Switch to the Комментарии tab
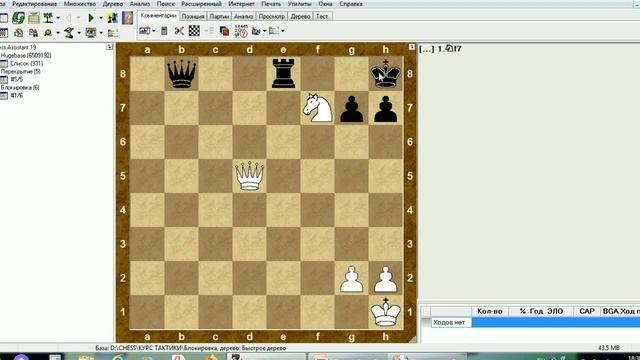The width and height of the screenshot is (640, 360). pos(158,16)
